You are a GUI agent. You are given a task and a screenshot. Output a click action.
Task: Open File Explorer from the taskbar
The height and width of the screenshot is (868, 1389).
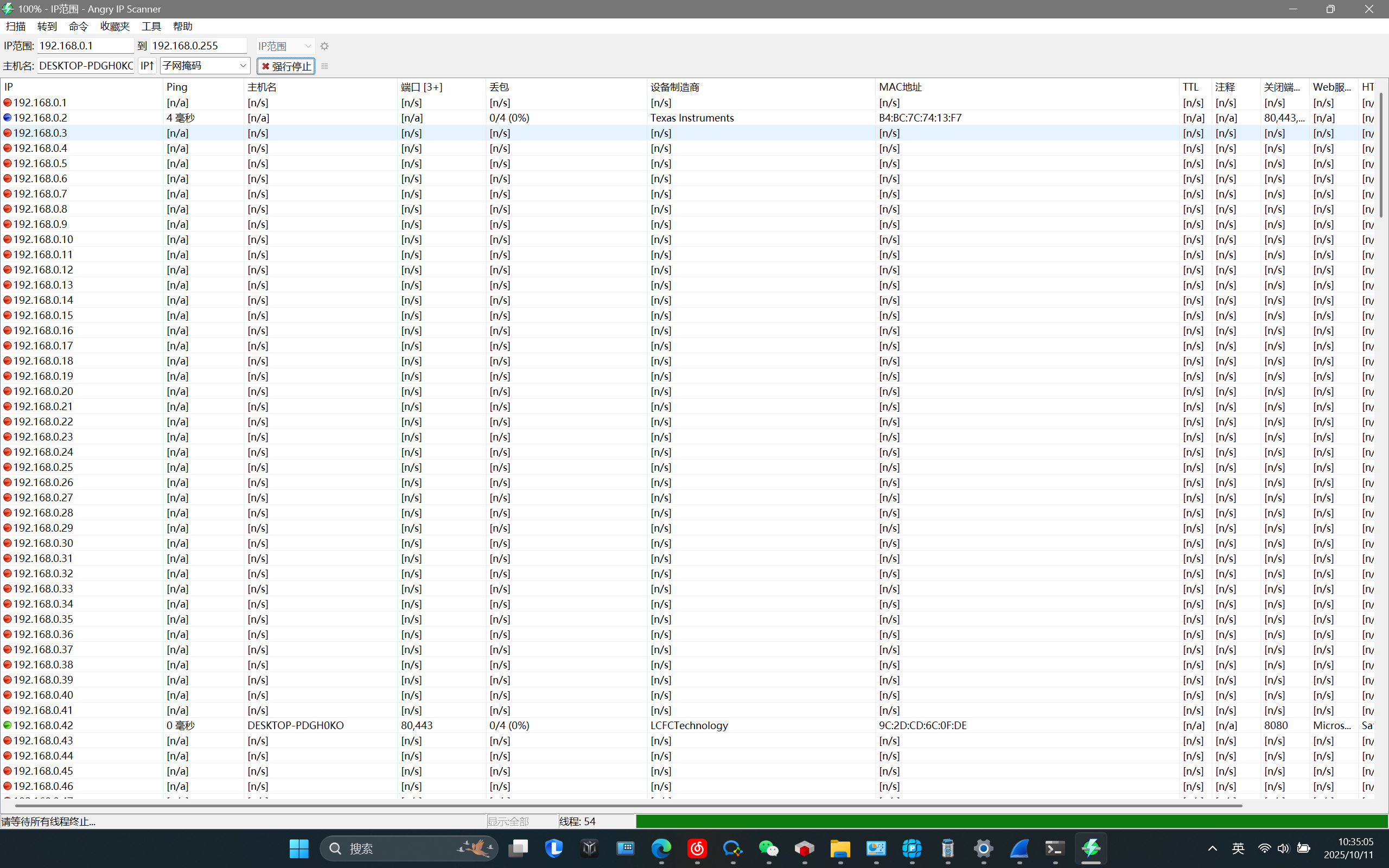pos(840,848)
